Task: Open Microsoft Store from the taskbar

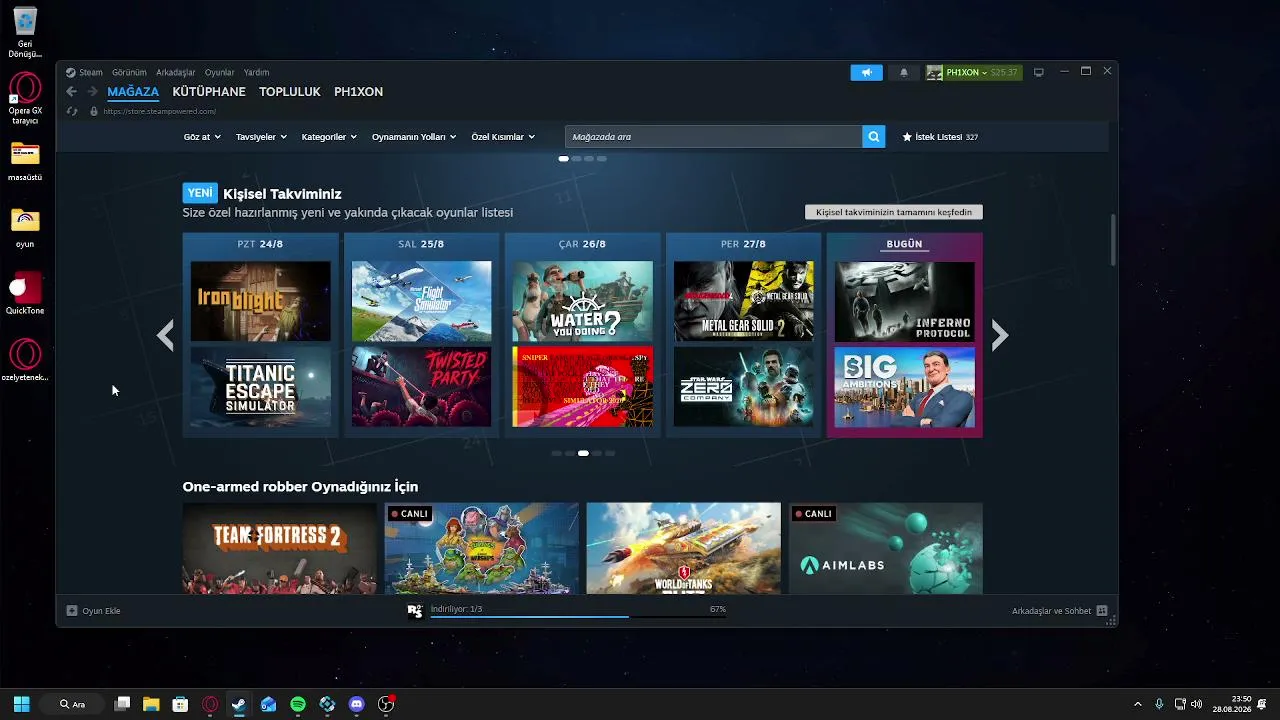Action: (180, 704)
